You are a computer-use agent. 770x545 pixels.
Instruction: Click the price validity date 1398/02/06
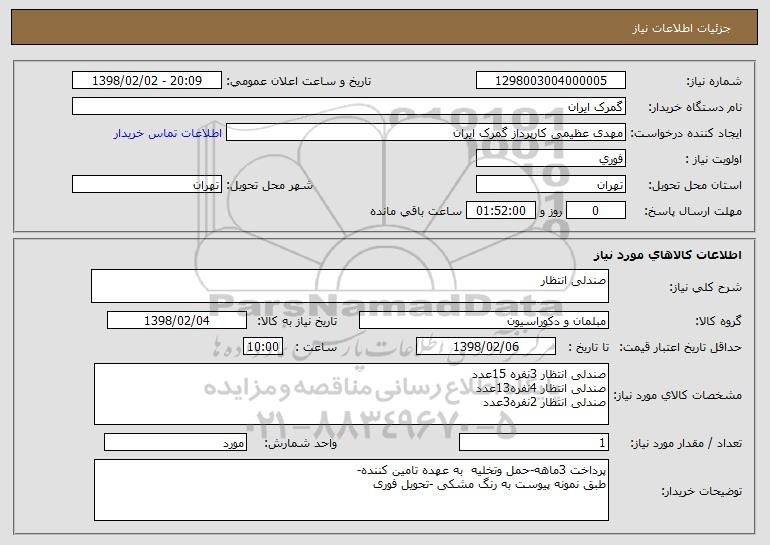[x=486, y=346]
